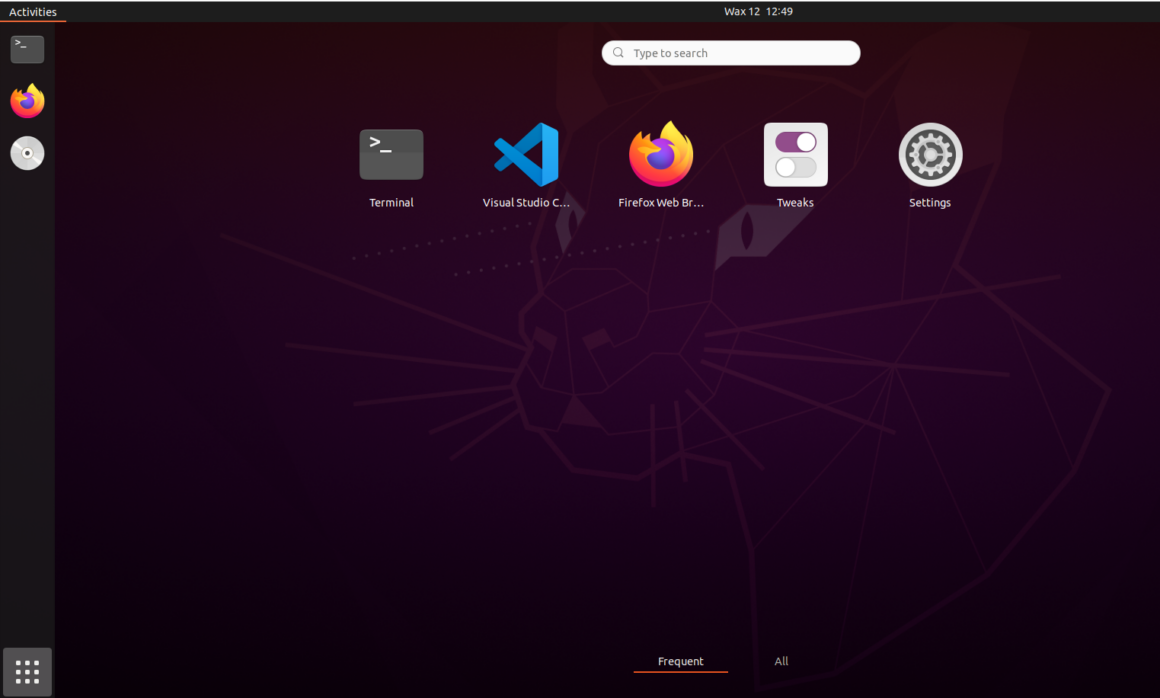The height and width of the screenshot is (698, 1160).
Task: Open Firefox Web Browser from the grid
Action: coord(660,154)
